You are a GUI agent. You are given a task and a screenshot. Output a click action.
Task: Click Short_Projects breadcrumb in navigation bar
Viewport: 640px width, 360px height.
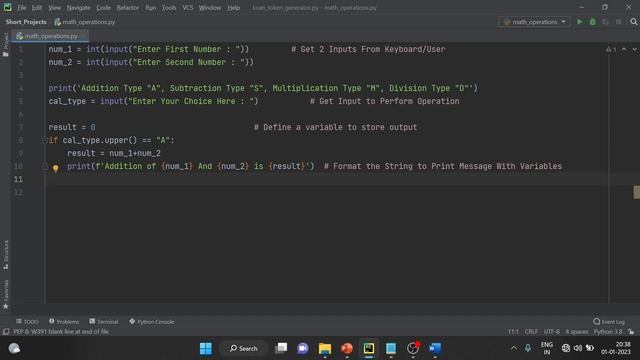click(x=26, y=22)
